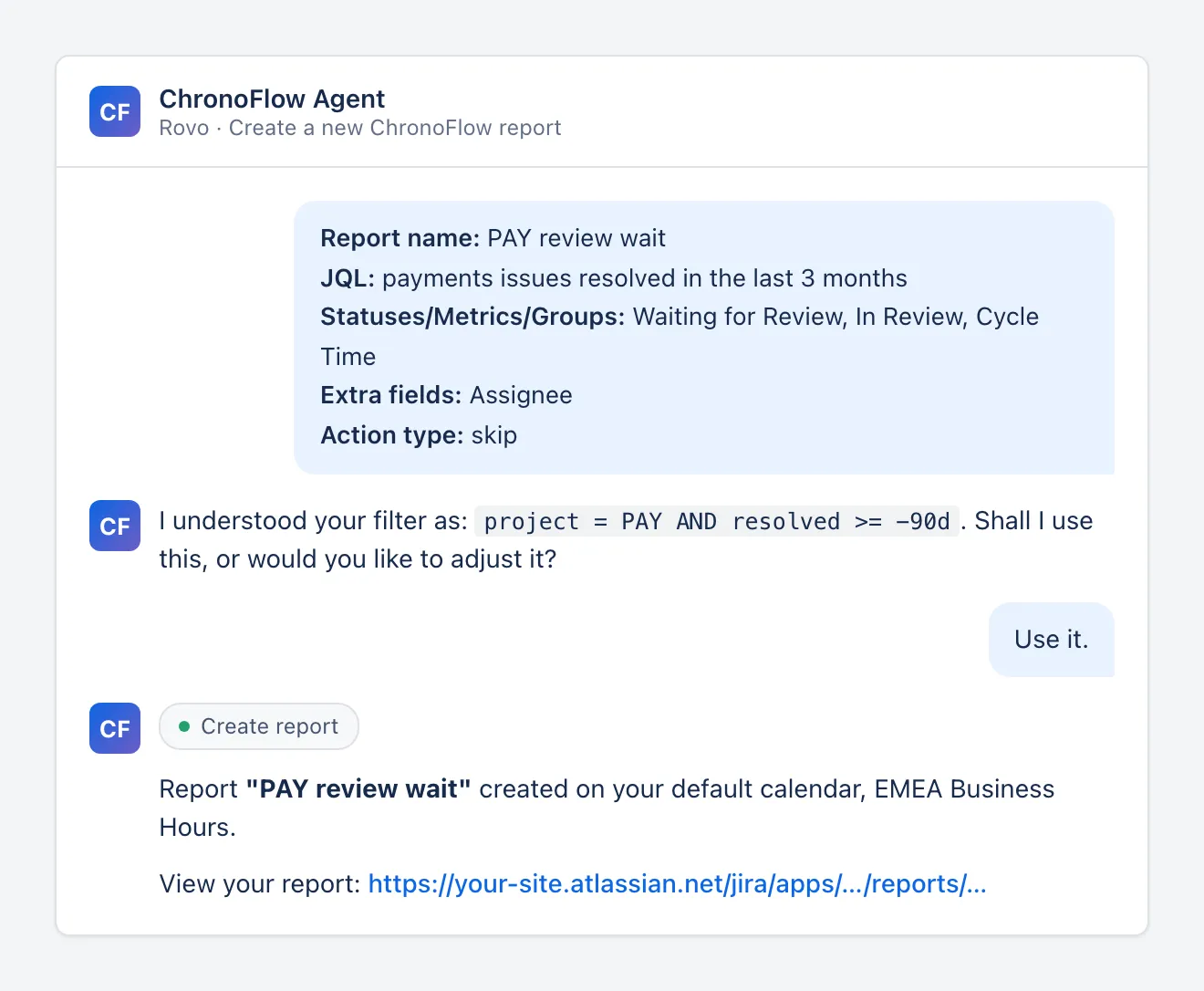Click the bold "PAY review wait" report name

[x=358, y=789]
